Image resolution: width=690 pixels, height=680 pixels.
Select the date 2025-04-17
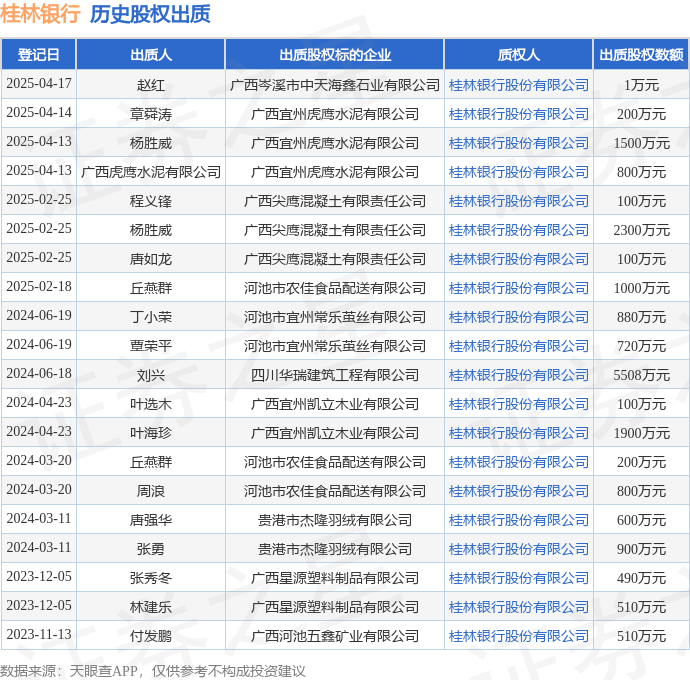[39, 83]
